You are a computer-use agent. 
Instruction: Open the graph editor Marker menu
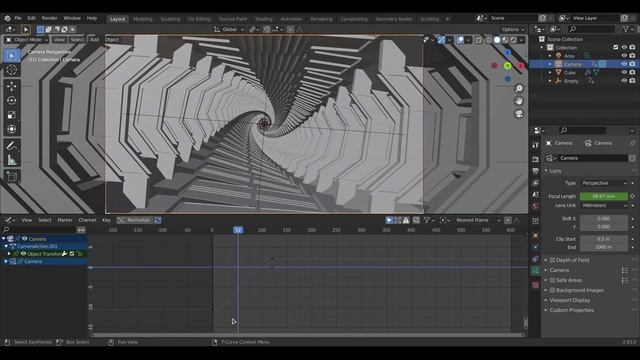pyautogui.click(x=64, y=220)
